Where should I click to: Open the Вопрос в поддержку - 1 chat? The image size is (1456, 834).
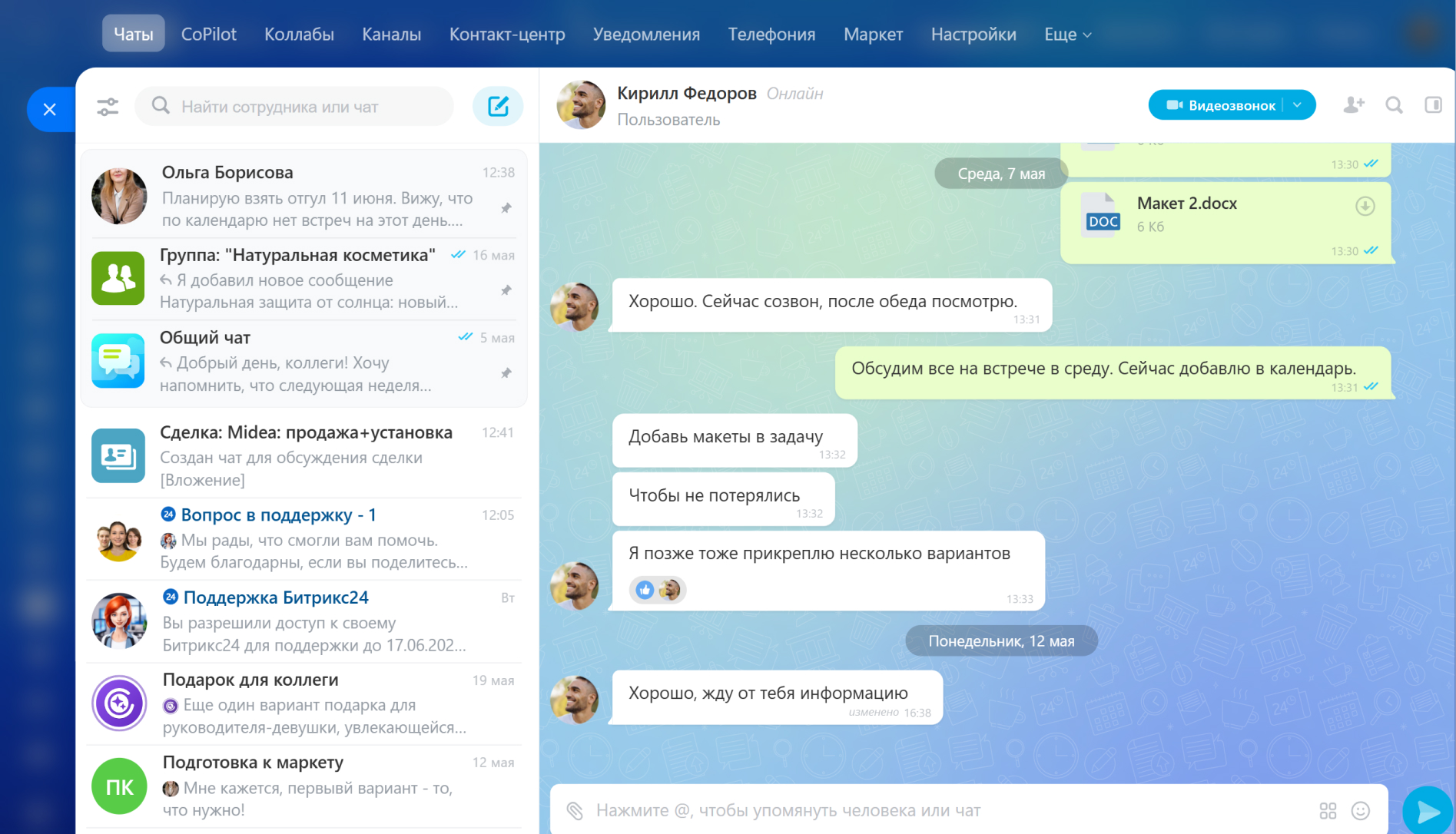304,538
